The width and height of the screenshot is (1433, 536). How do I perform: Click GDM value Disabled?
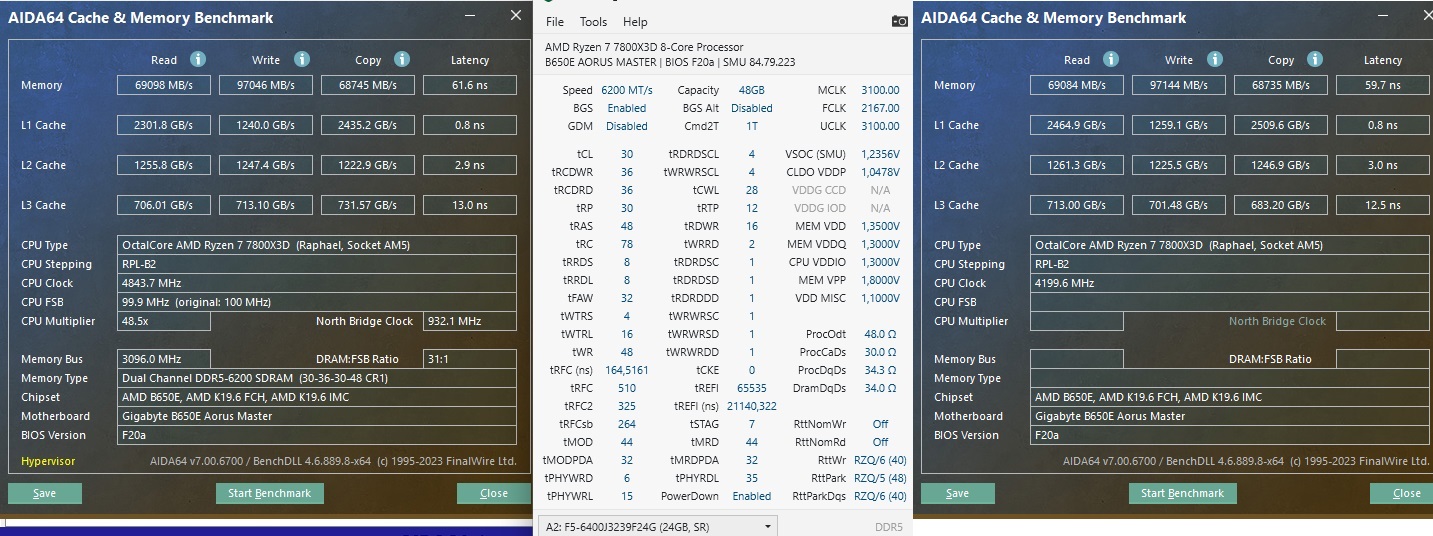626,126
